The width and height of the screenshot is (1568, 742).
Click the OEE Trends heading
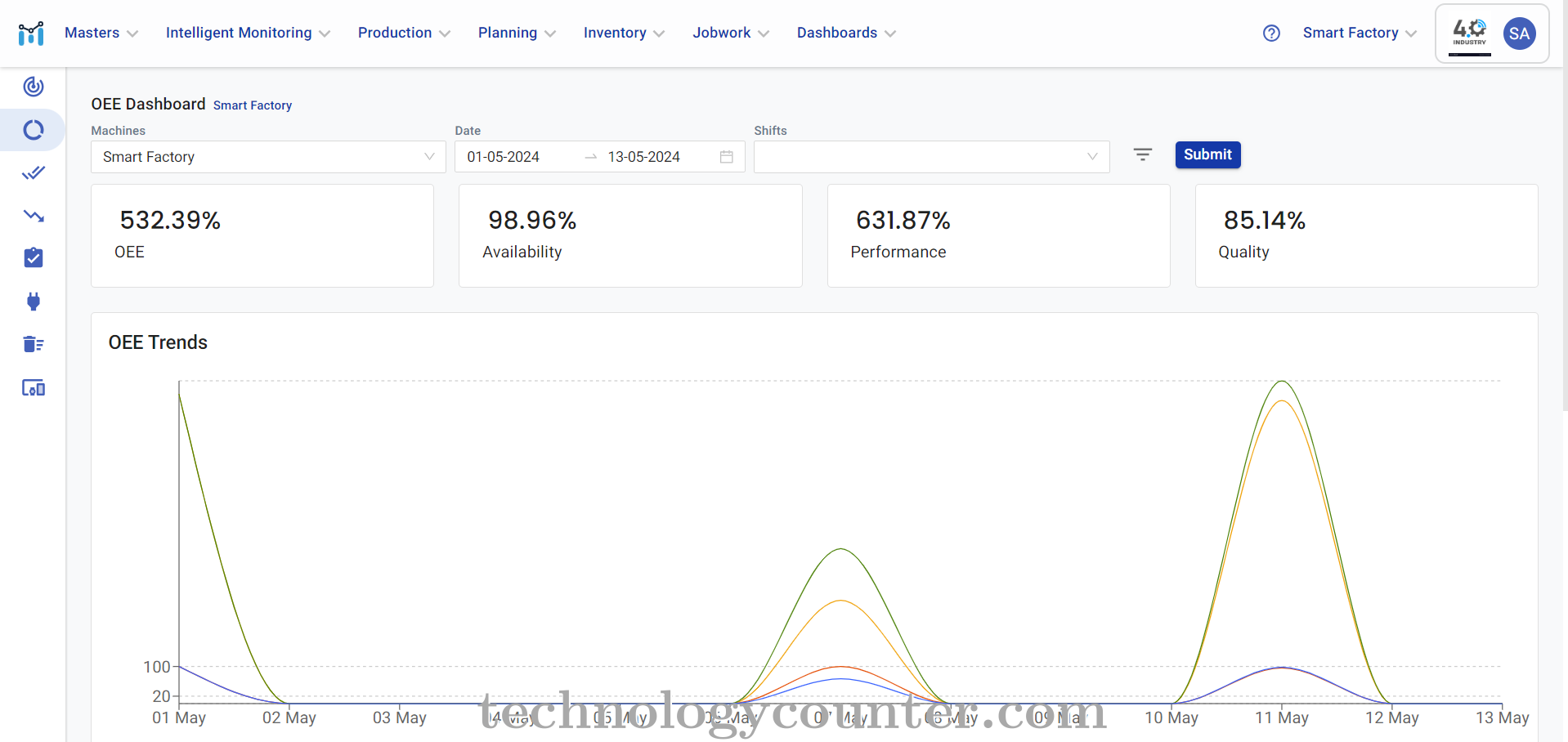[x=158, y=342]
